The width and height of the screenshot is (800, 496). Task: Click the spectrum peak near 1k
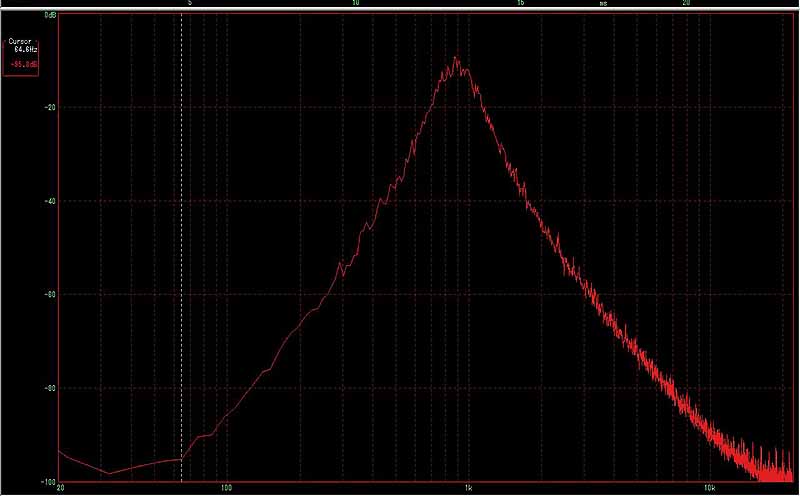coord(456,62)
